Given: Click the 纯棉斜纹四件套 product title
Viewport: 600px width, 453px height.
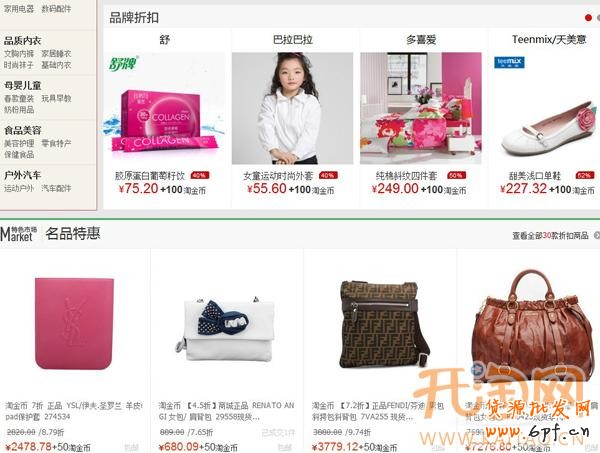Looking at the screenshot, I should click(406, 176).
